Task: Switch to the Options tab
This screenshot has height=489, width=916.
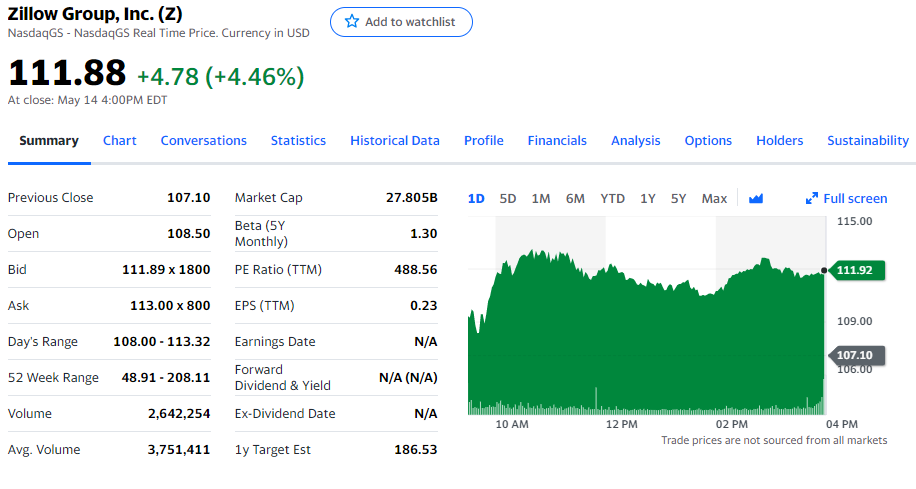Action: pos(708,141)
